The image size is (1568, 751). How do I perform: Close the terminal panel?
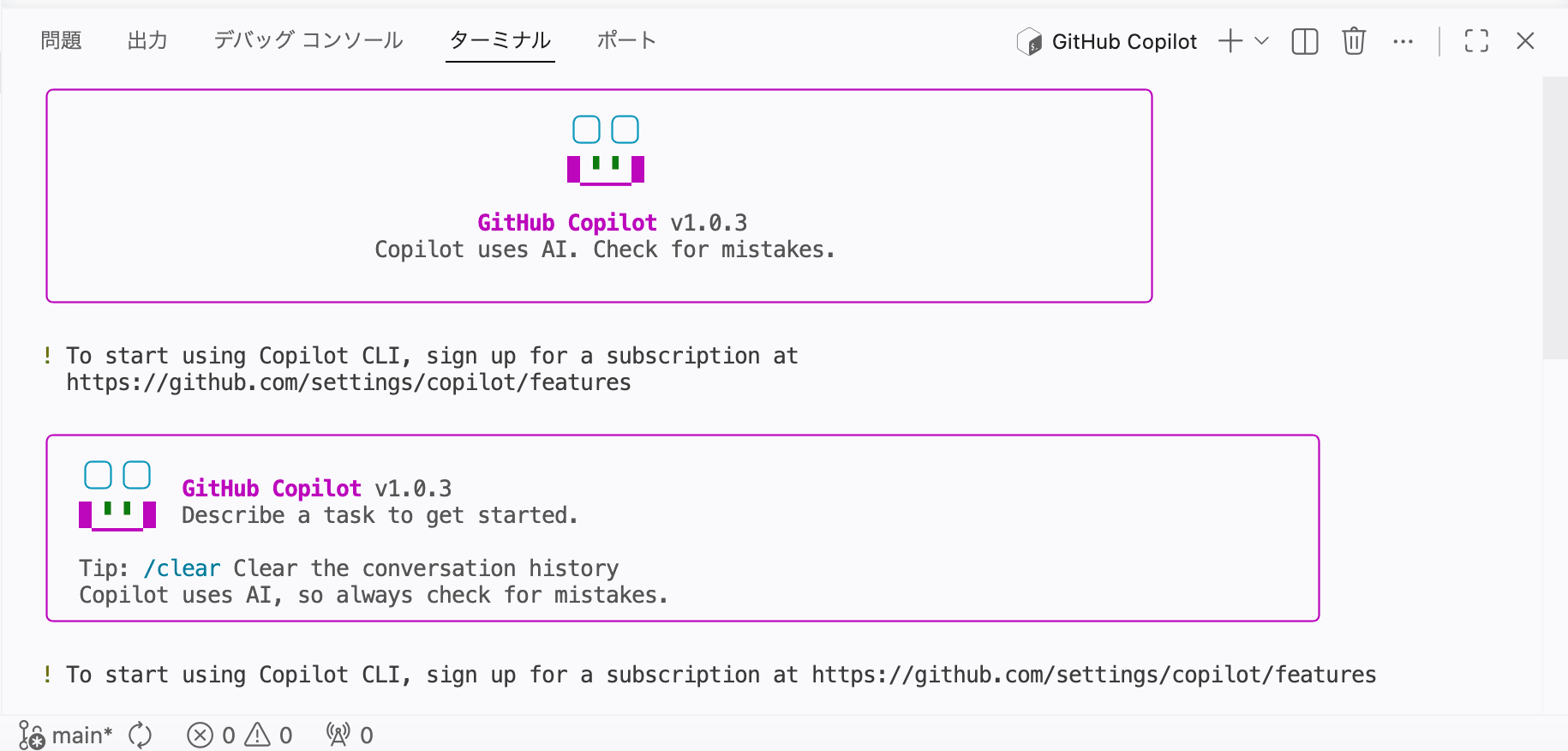tap(1525, 41)
